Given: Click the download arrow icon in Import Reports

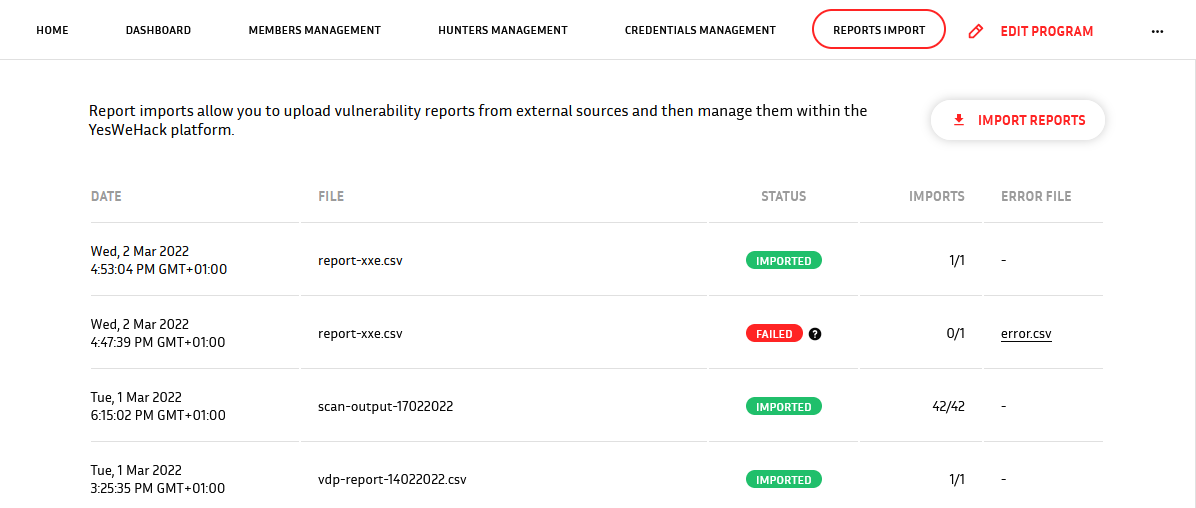Looking at the screenshot, I should point(959,121).
